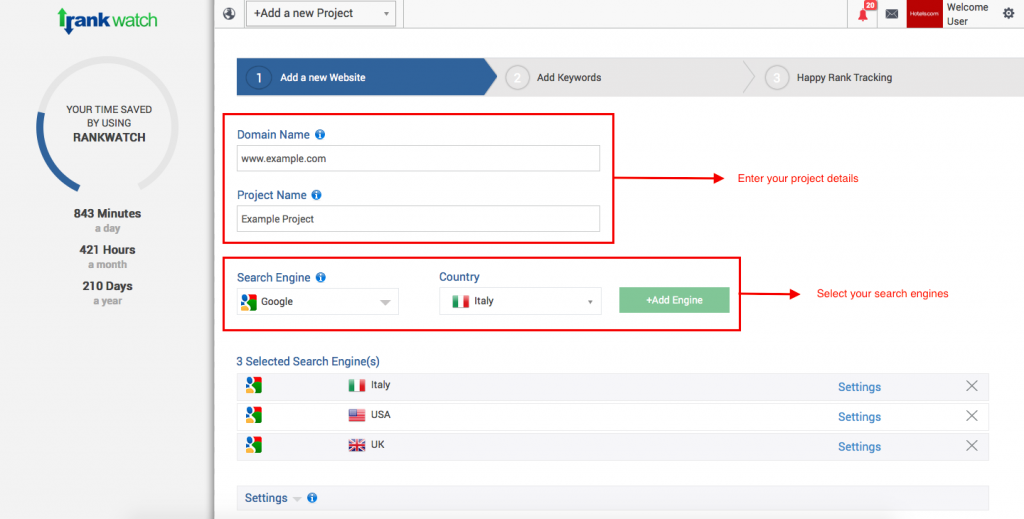Screen dimensions: 1024x519
Task: Click the UK label in engines list
Action: tap(377, 445)
